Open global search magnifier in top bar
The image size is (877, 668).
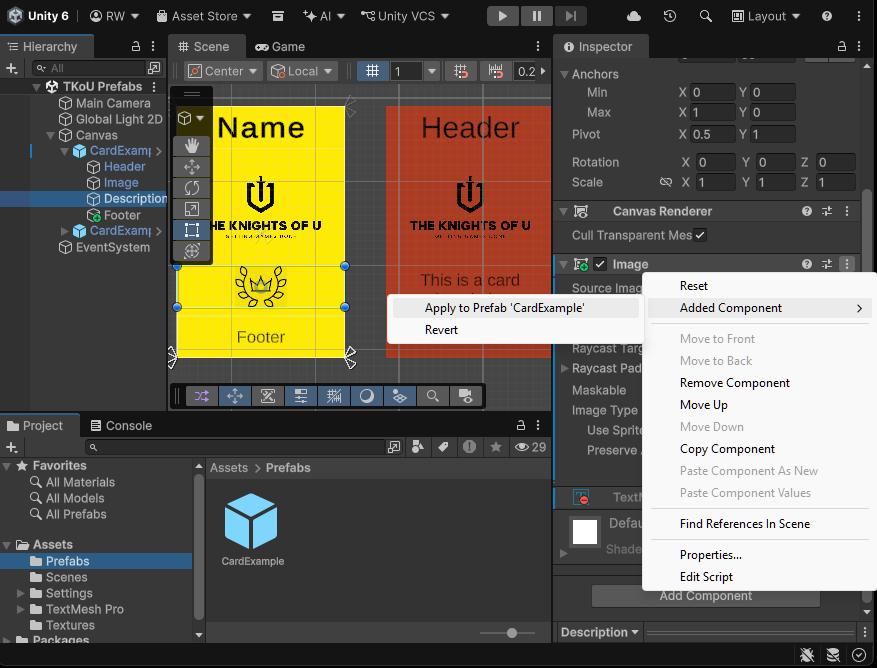click(706, 16)
